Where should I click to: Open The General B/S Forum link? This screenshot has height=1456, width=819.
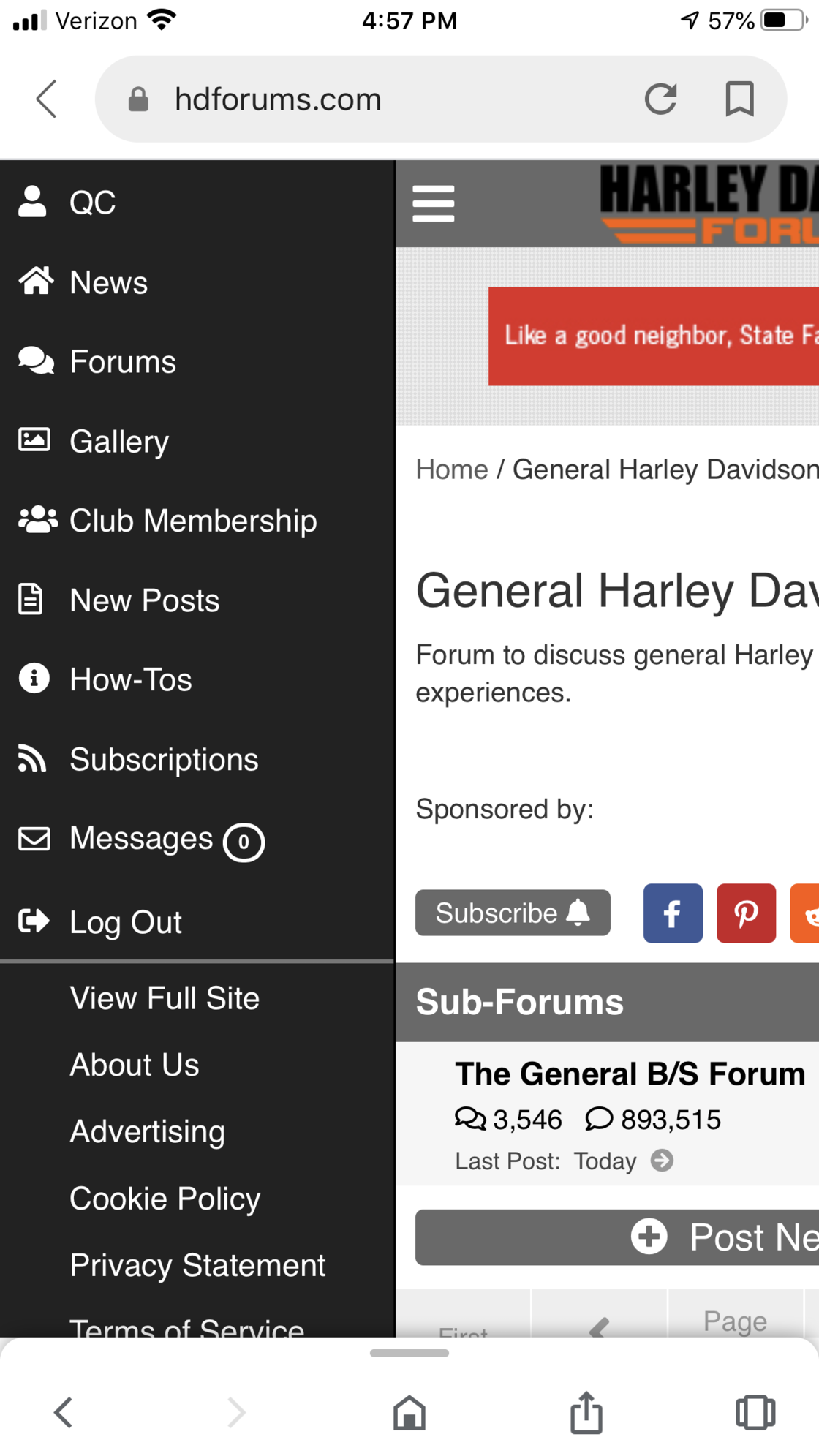tap(630, 1074)
